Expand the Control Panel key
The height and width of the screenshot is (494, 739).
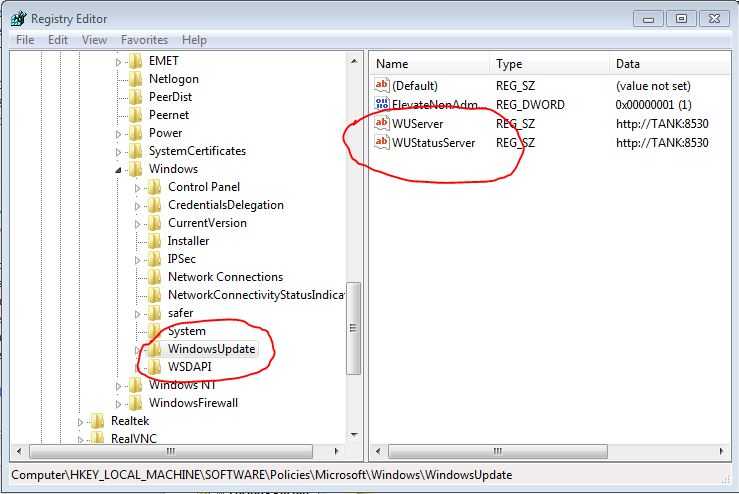(137, 188)
